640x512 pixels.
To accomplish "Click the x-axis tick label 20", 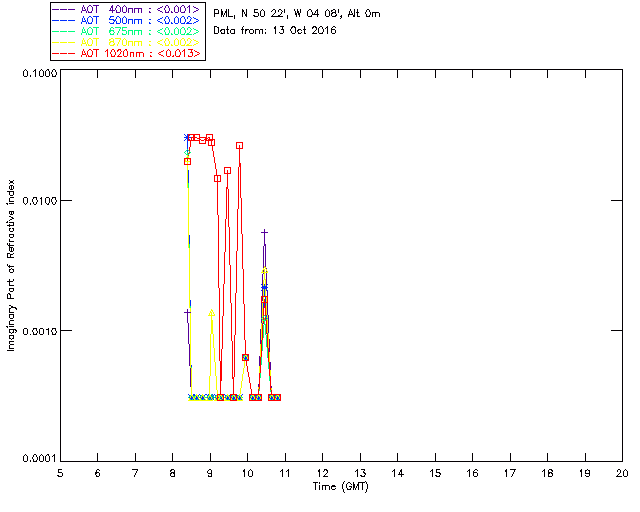I will (x=622, y=473).
